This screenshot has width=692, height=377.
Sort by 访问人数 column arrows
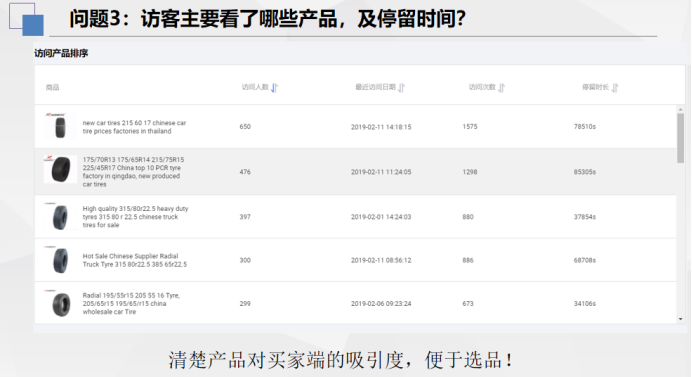(274, 87)
